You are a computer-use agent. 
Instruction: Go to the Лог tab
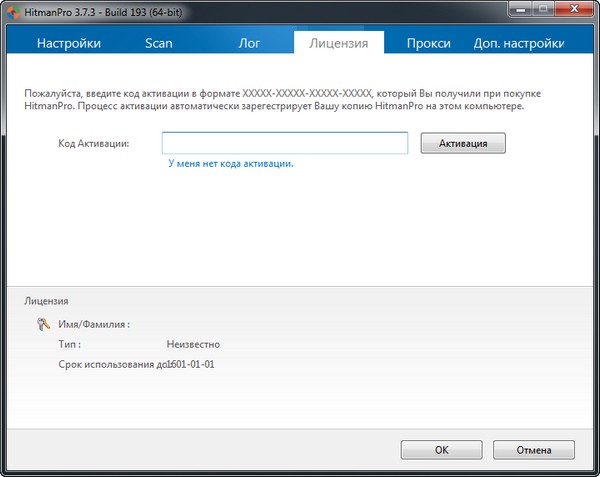[249, 43]
